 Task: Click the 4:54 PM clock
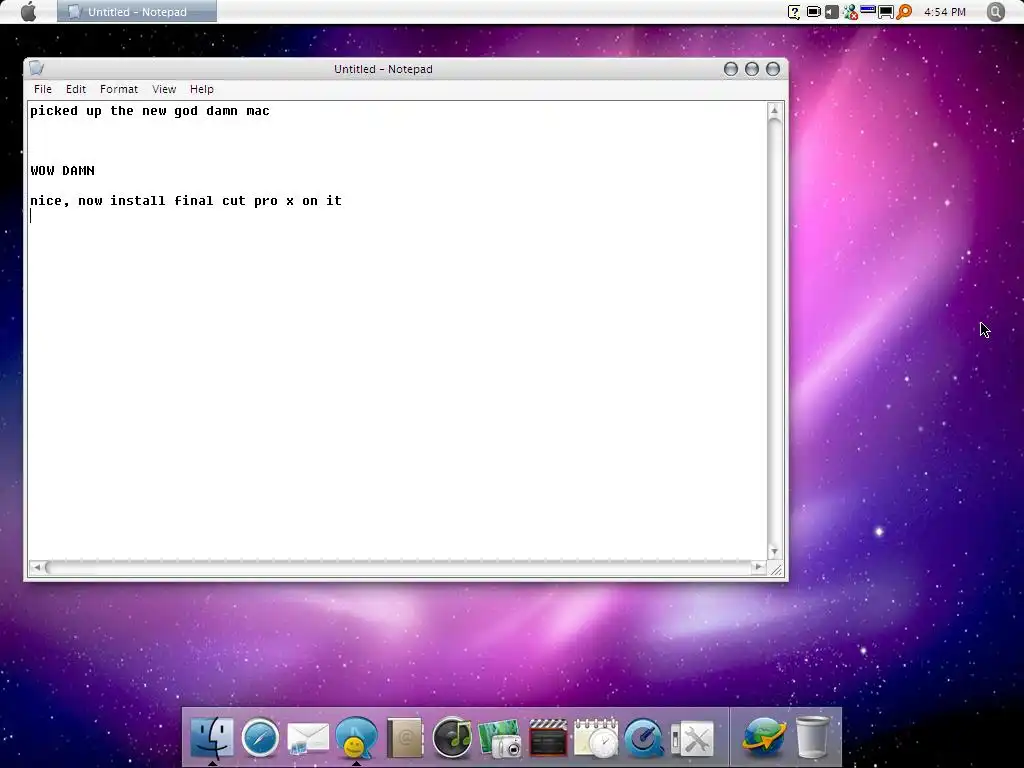(x=944, y=12)
